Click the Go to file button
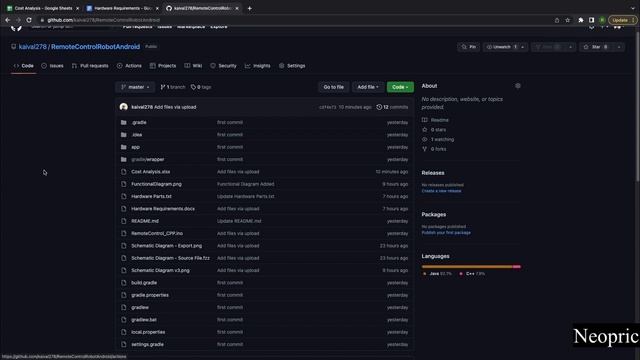 click(x=333, y=87)
